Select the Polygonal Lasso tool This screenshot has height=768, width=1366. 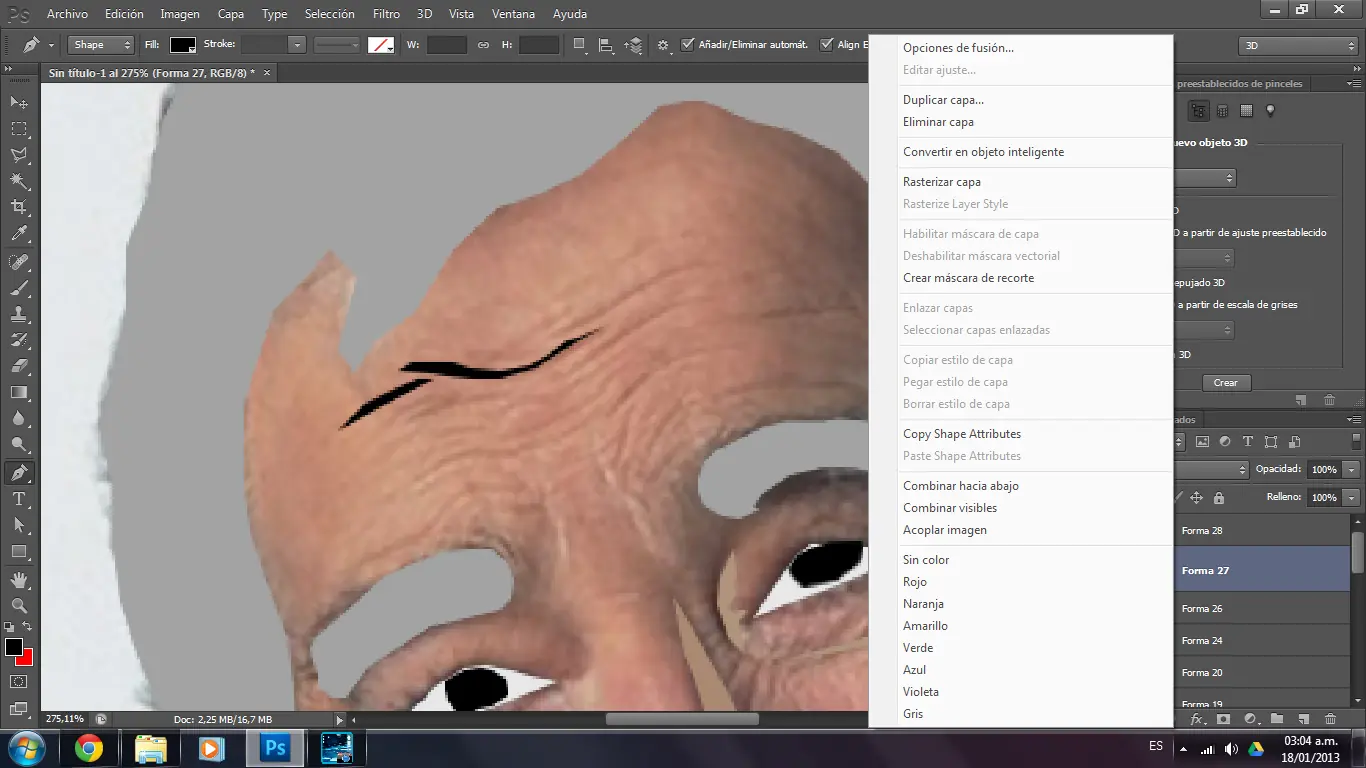point(19,155)
